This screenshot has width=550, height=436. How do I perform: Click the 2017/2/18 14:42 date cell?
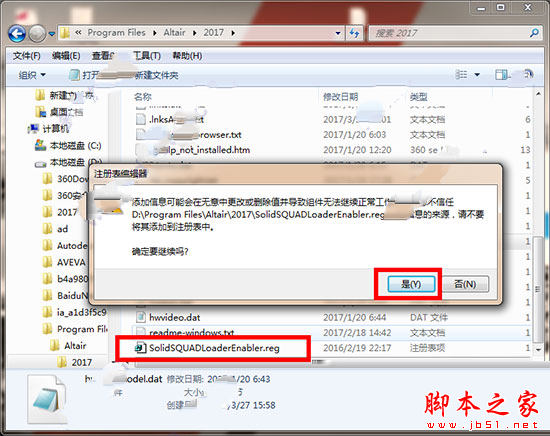[x=357, y=333]
